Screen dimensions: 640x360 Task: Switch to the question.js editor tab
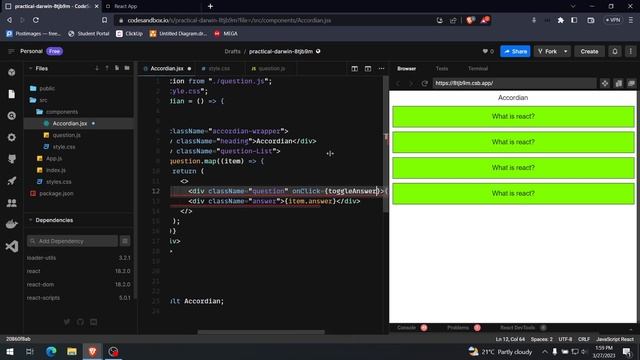point(271,69)
